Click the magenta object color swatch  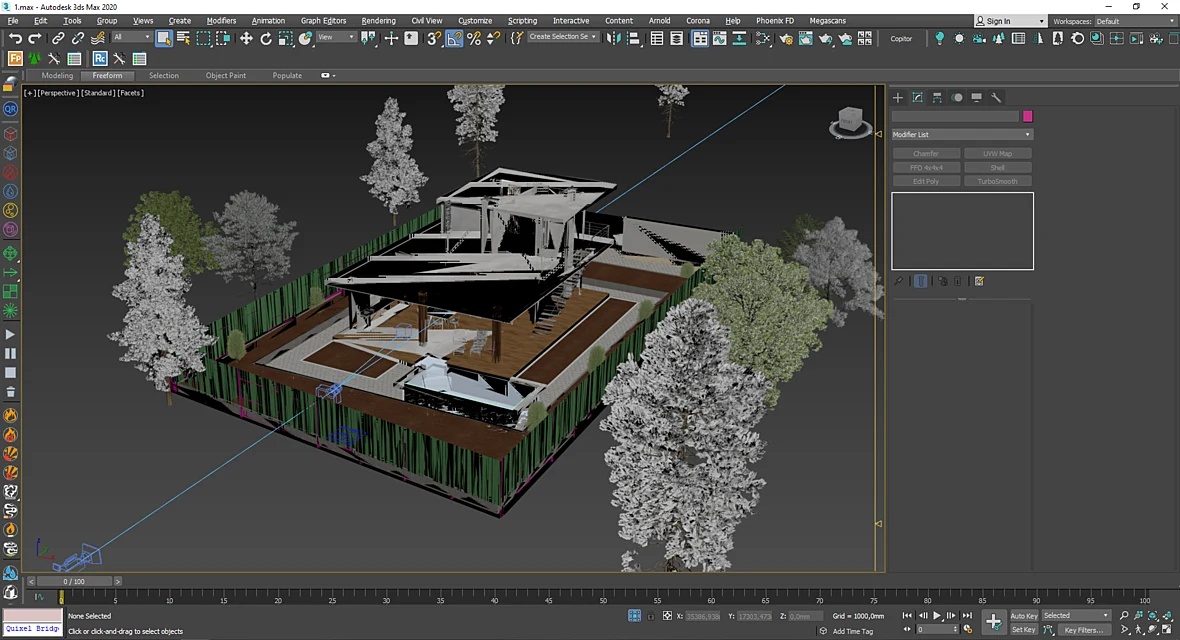(1027, 116)
